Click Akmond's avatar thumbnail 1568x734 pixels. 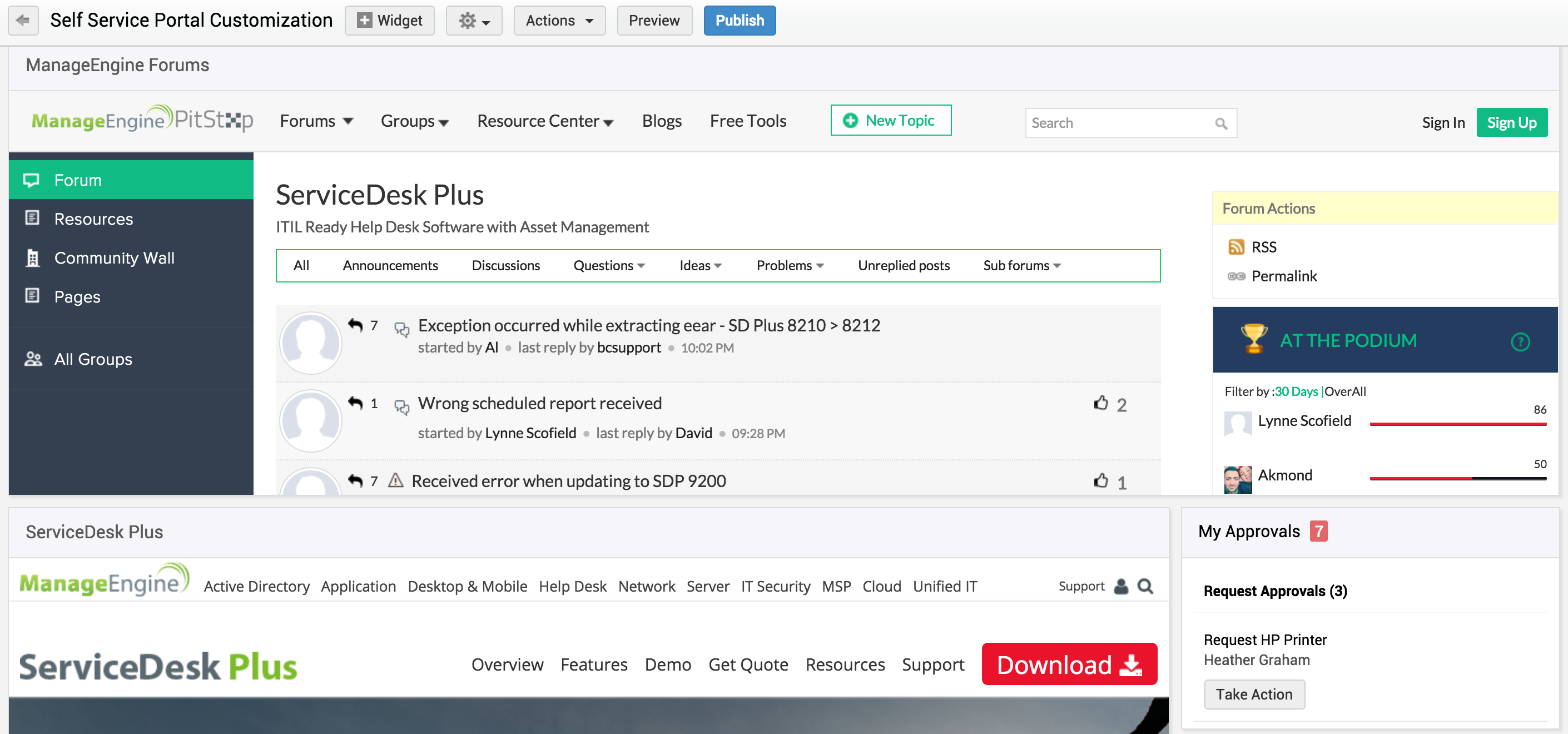[1238, 479]
